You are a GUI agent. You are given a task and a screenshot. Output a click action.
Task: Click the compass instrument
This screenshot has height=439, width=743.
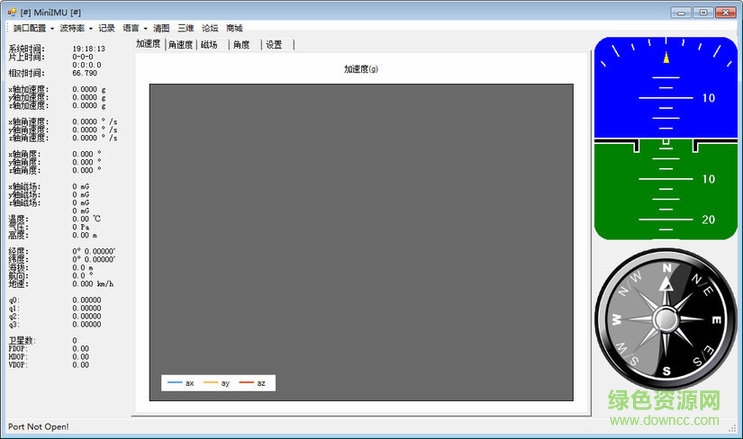[x=666, y=320]
